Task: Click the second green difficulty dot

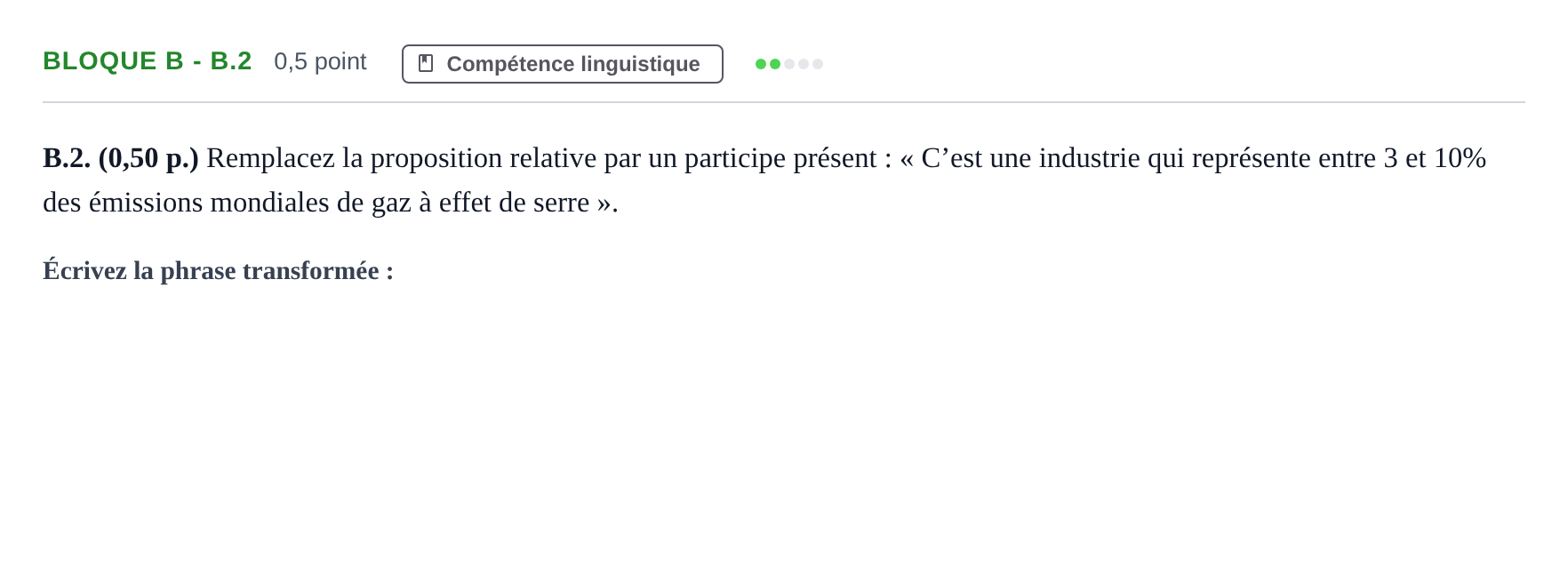Action: [775, 64]
